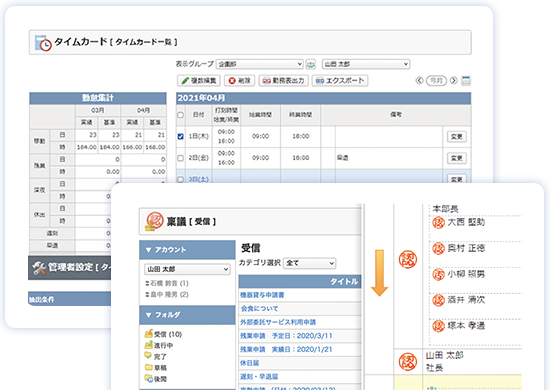Click the approval stamp beside 小柳 照男
Screen dimensions: 550x390
(438, 274)
